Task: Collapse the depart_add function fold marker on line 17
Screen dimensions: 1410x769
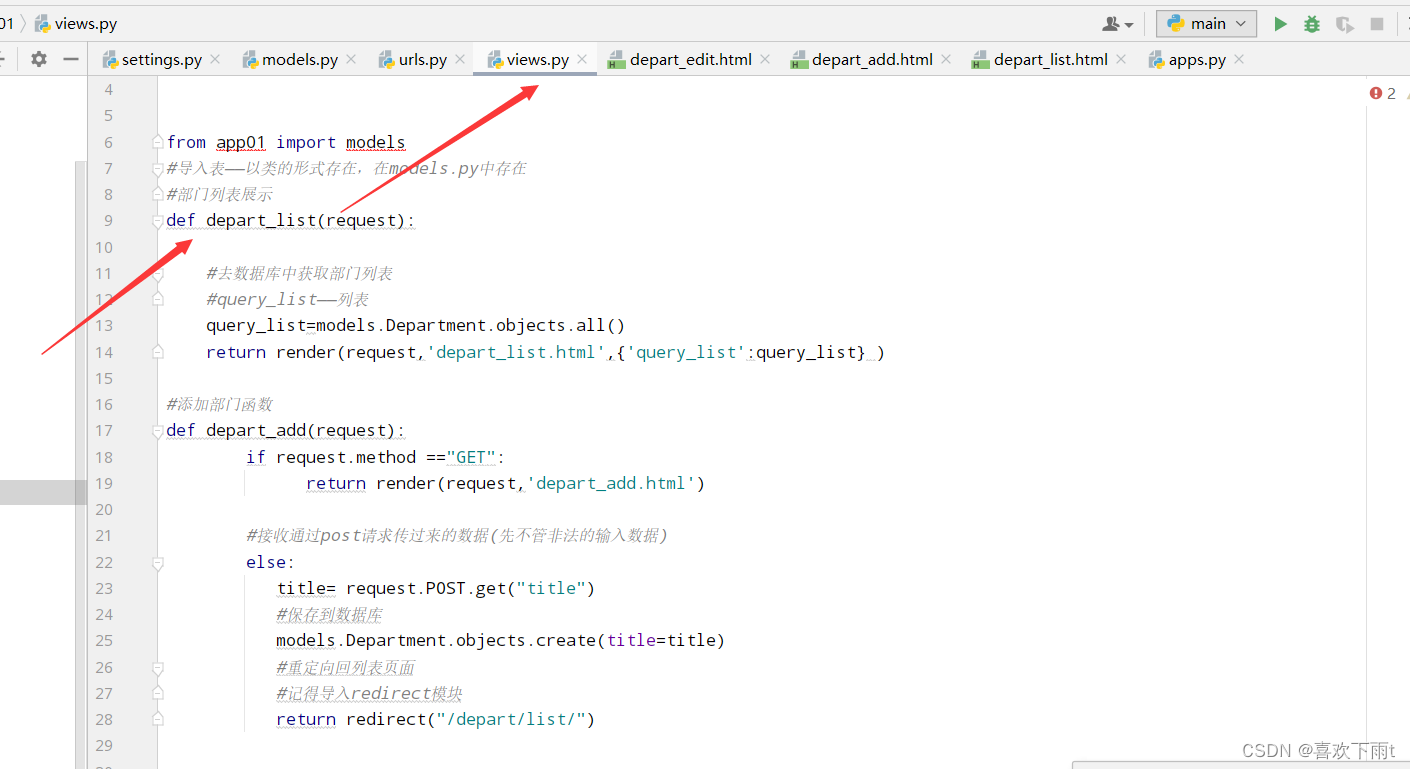Action: point(157,430)
